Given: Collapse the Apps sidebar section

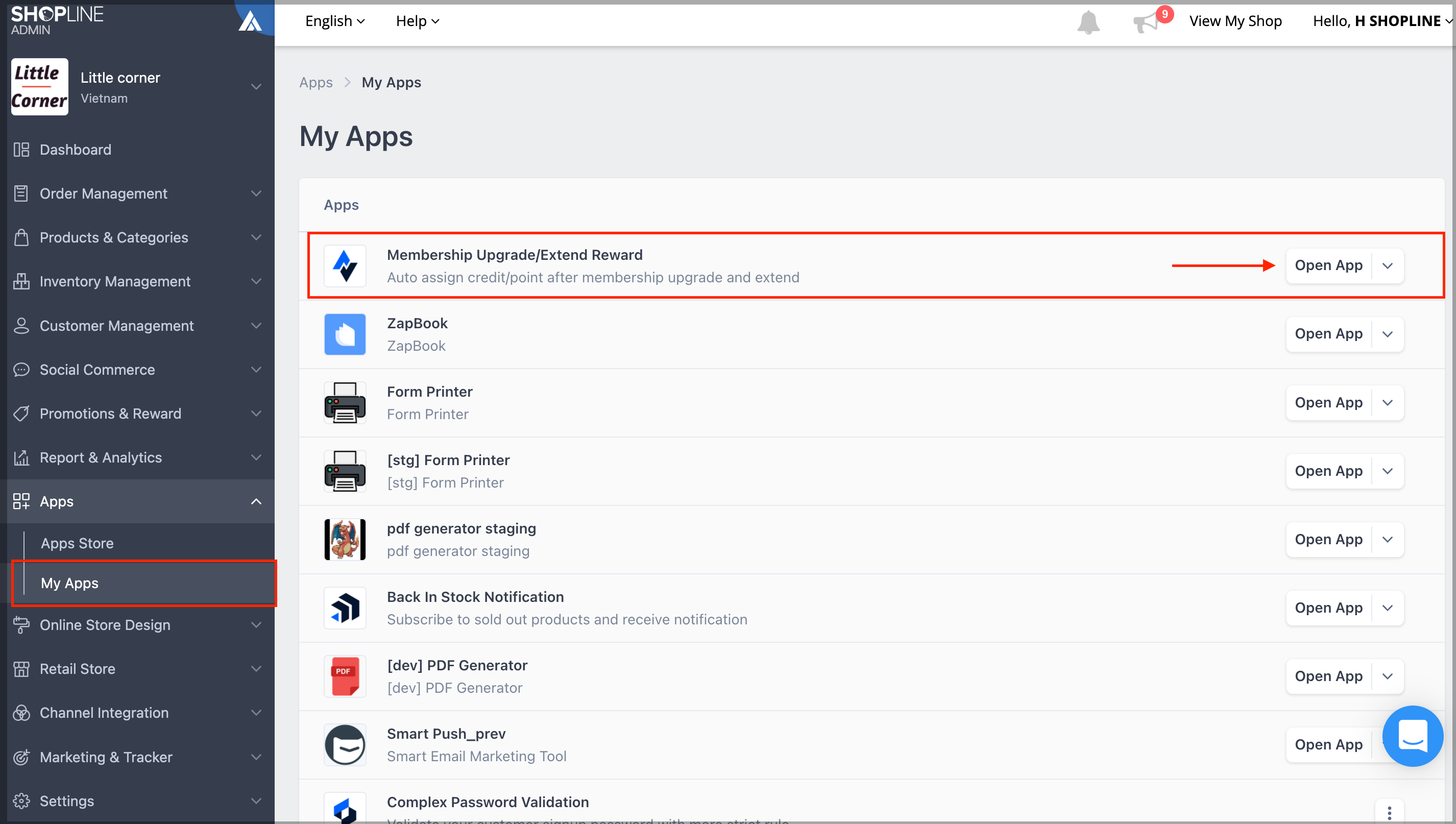Looking at the screenshot, I should point(137,501).
